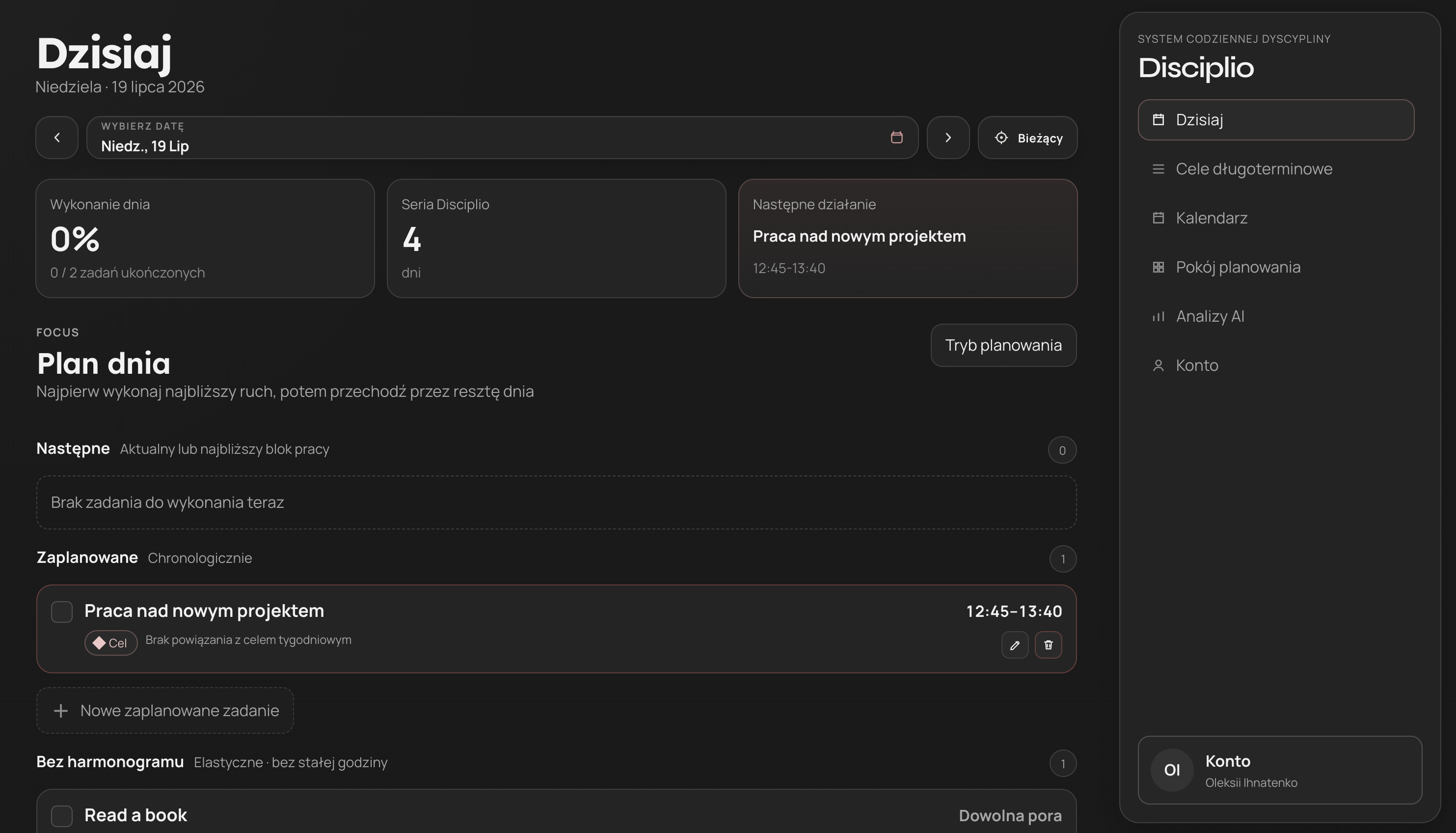Open the calendar icon in date picker
This screenshot has height=833, width=1456.
[896, 138]
